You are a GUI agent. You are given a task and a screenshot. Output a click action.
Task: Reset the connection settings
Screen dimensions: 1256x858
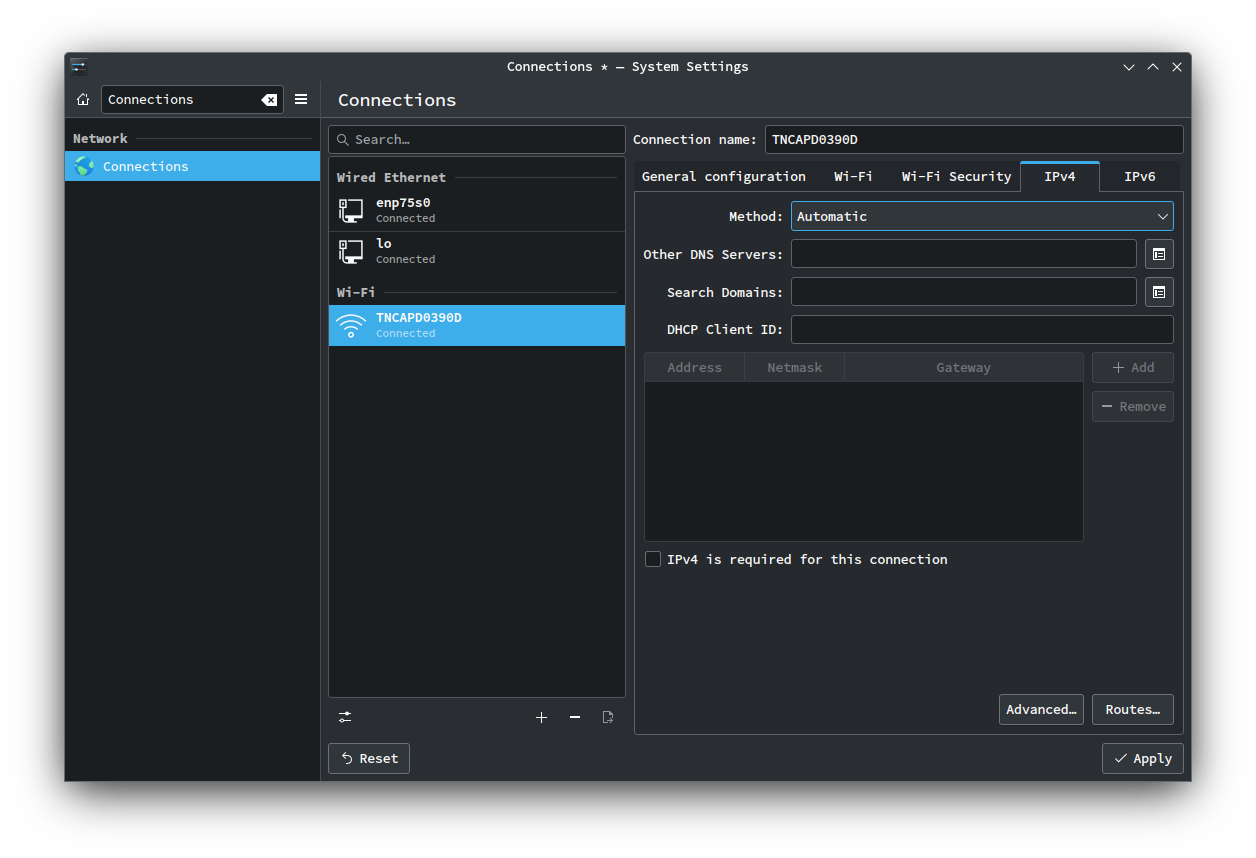[369, 758]
